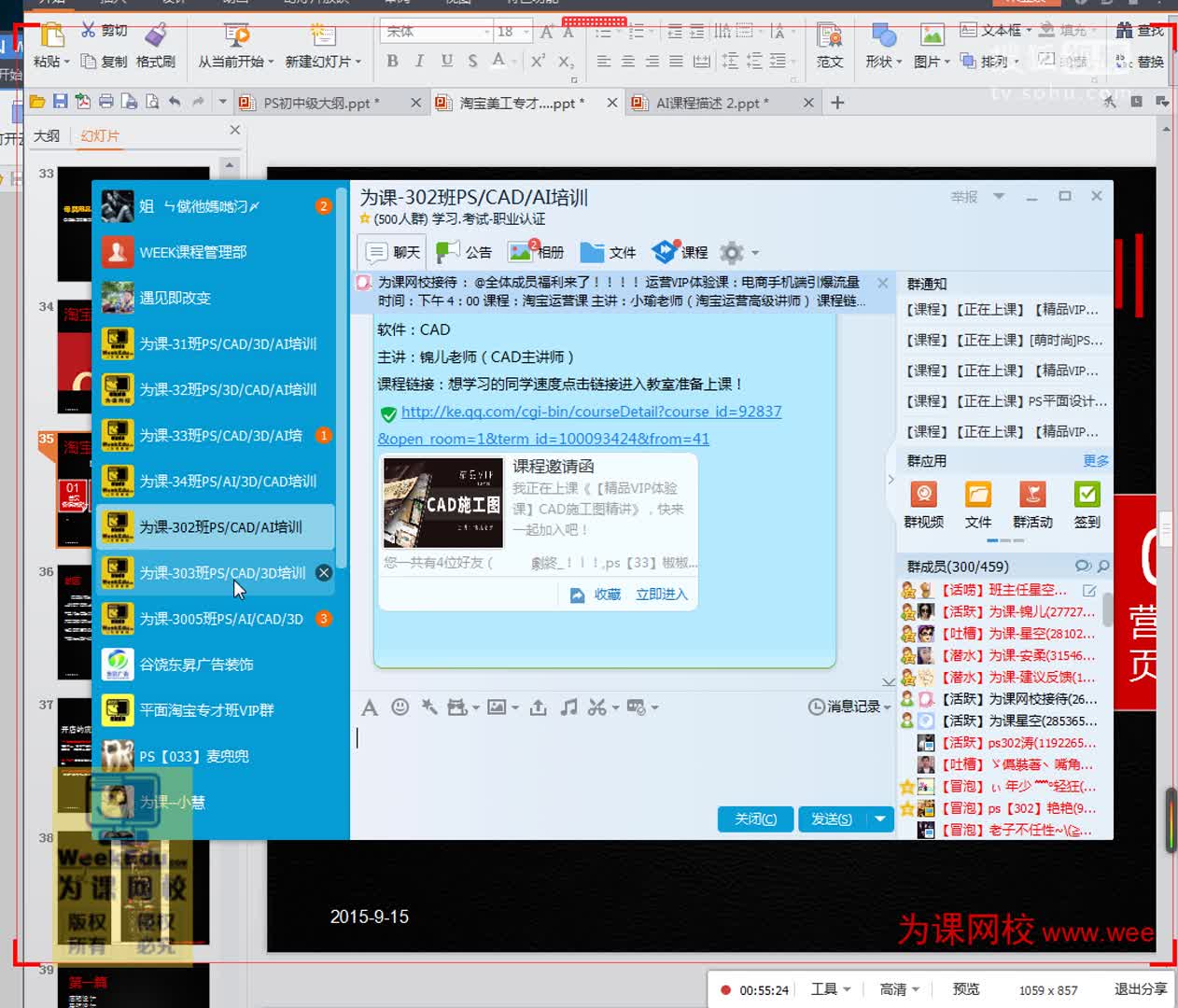This screenshot has width=1178, height=1008.
Task: Open 课程 course icon in group toolbar
Action: 680,252
